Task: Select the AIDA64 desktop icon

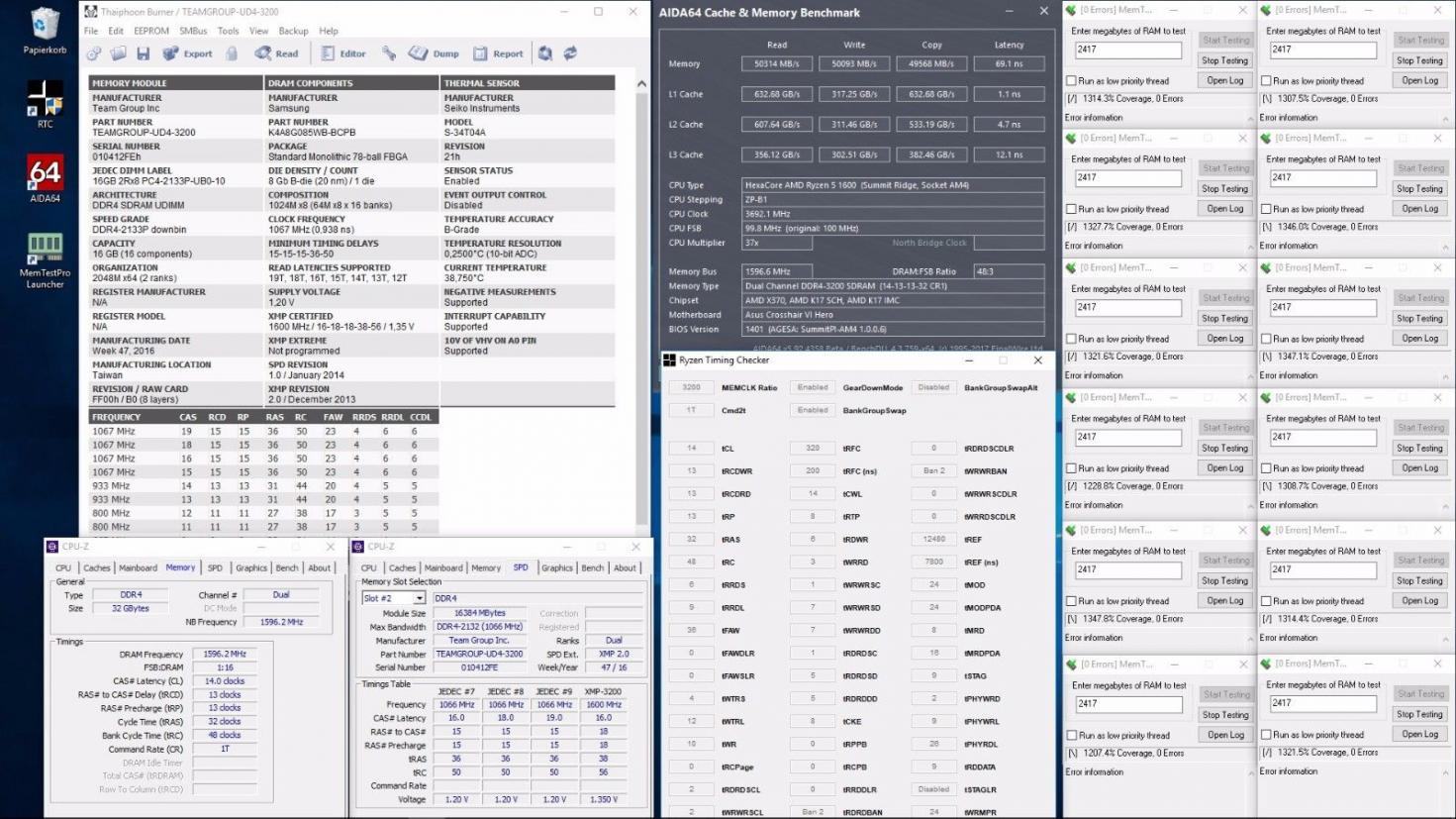Action: pyautogui.click(x=45, y=178)
